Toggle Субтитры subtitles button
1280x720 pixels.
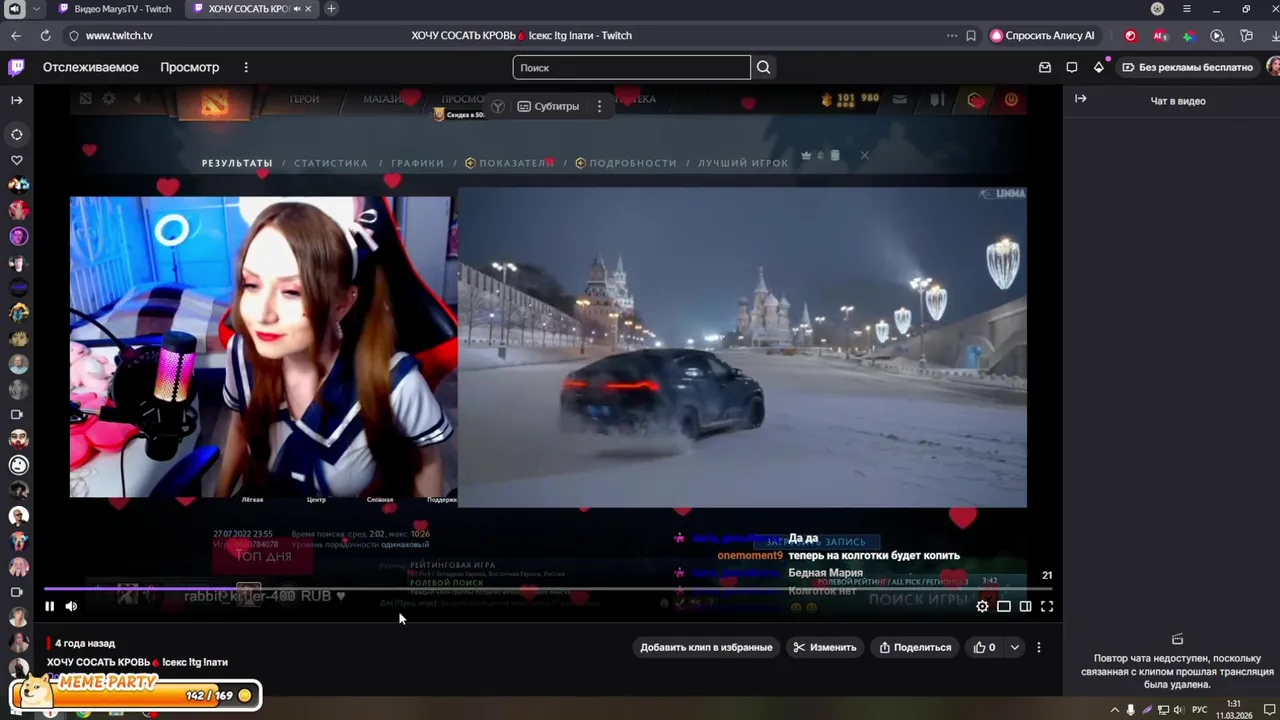tap(548, 106)
